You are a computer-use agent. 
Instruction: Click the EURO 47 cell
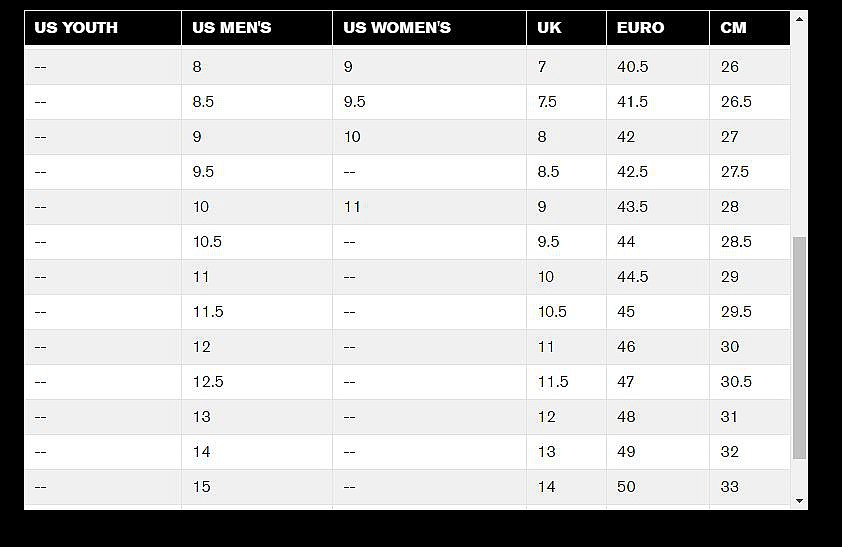coord(626,382)
